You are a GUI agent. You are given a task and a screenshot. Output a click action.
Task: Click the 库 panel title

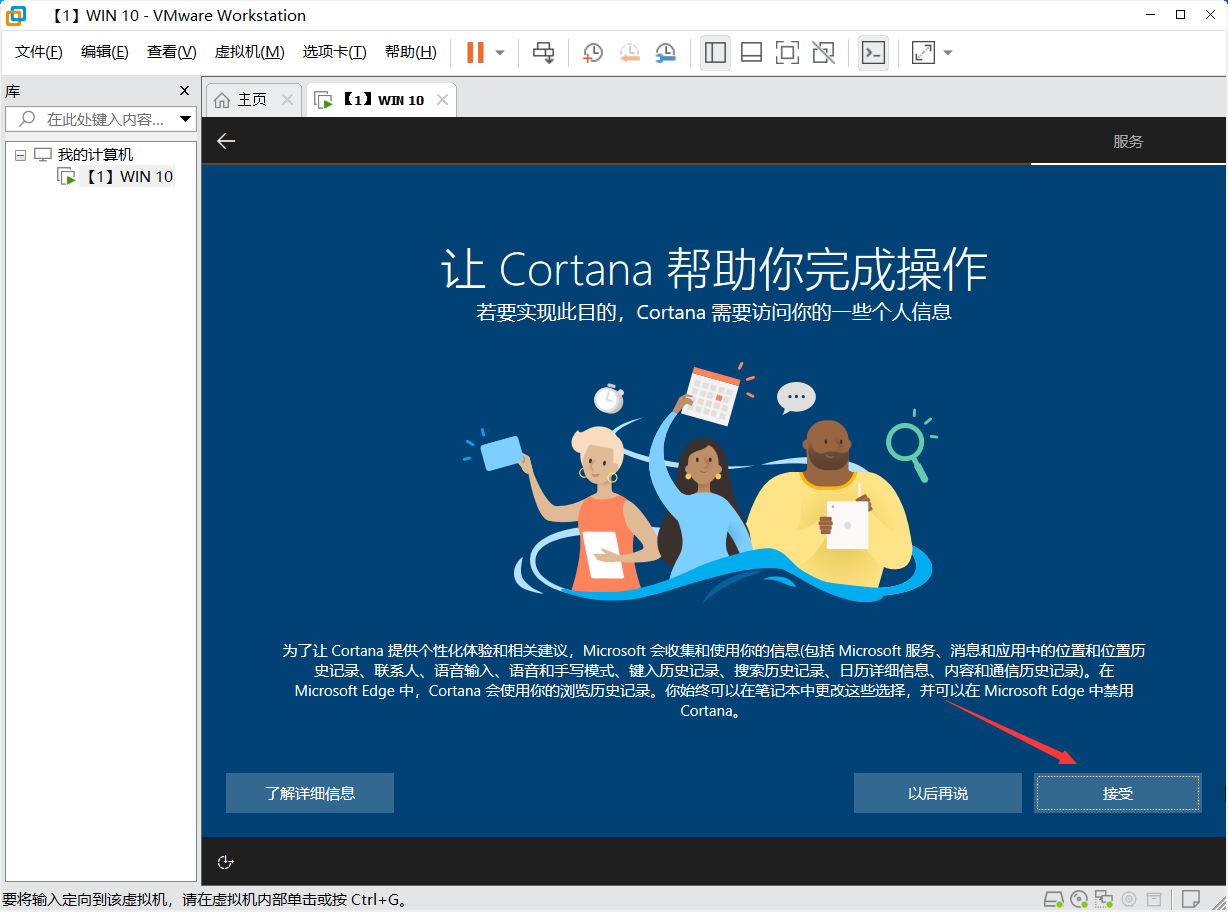pos(13,91)
